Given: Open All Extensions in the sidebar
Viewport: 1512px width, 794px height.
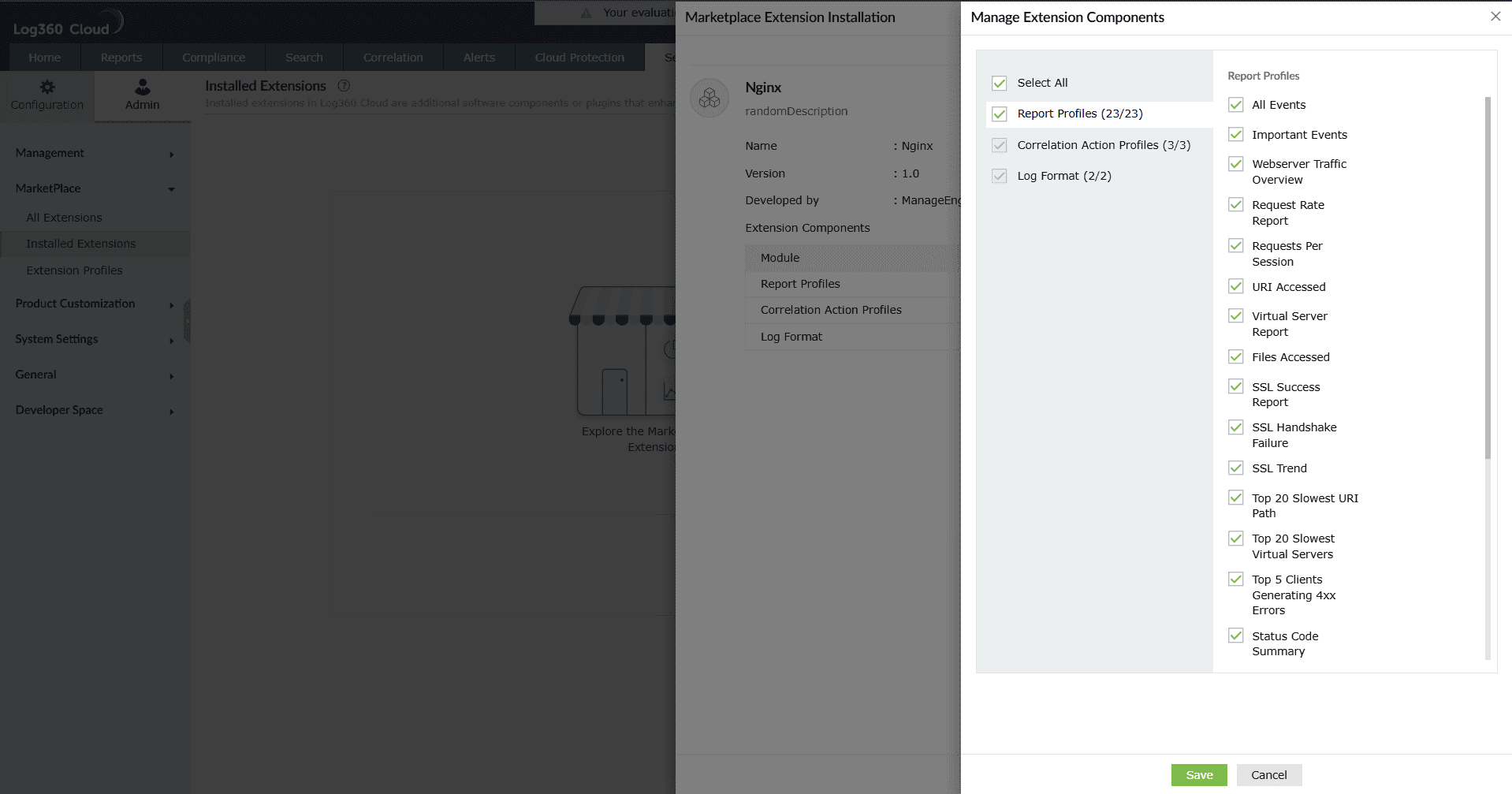Looking at the screenshot, I should (x=65, y=218).
